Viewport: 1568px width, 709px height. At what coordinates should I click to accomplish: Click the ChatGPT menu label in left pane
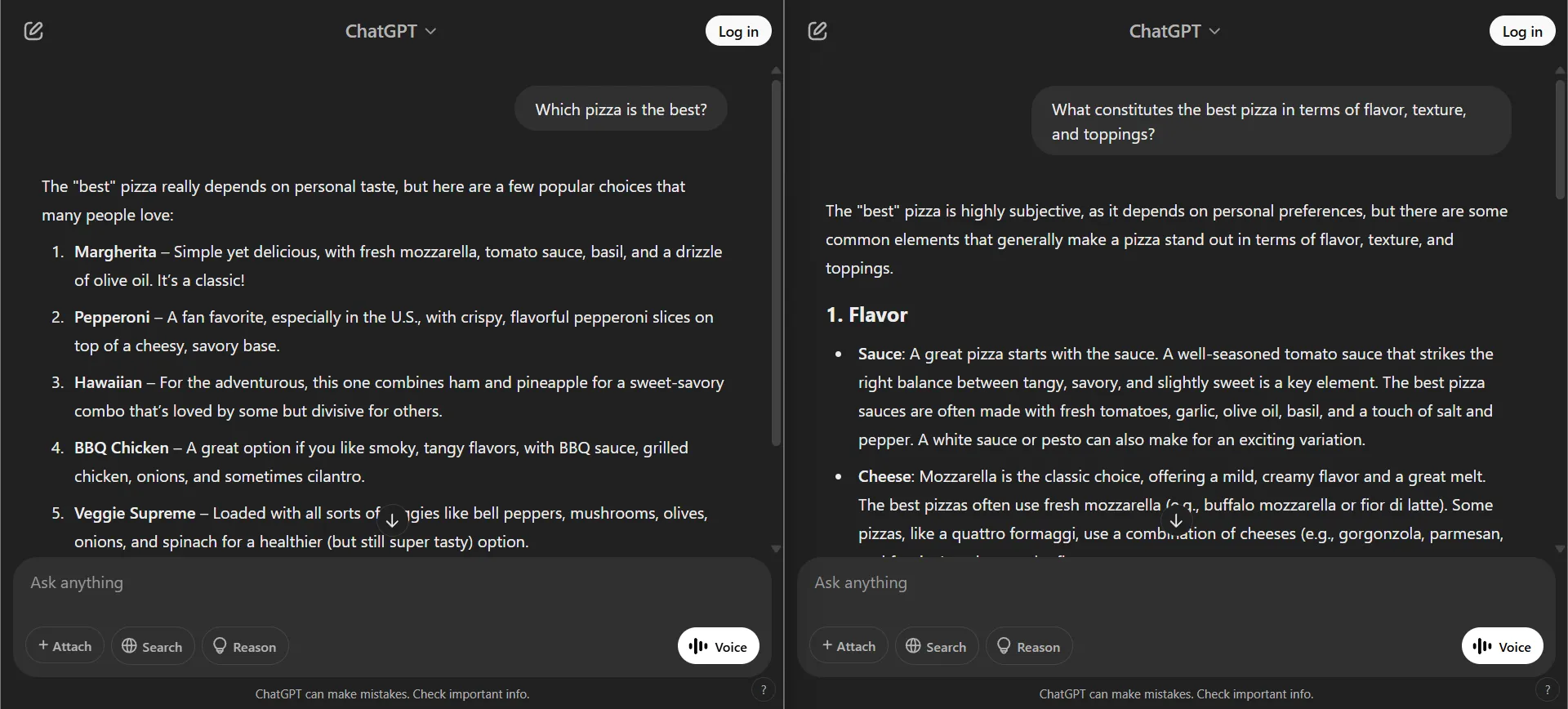click(x=382, y=31)
